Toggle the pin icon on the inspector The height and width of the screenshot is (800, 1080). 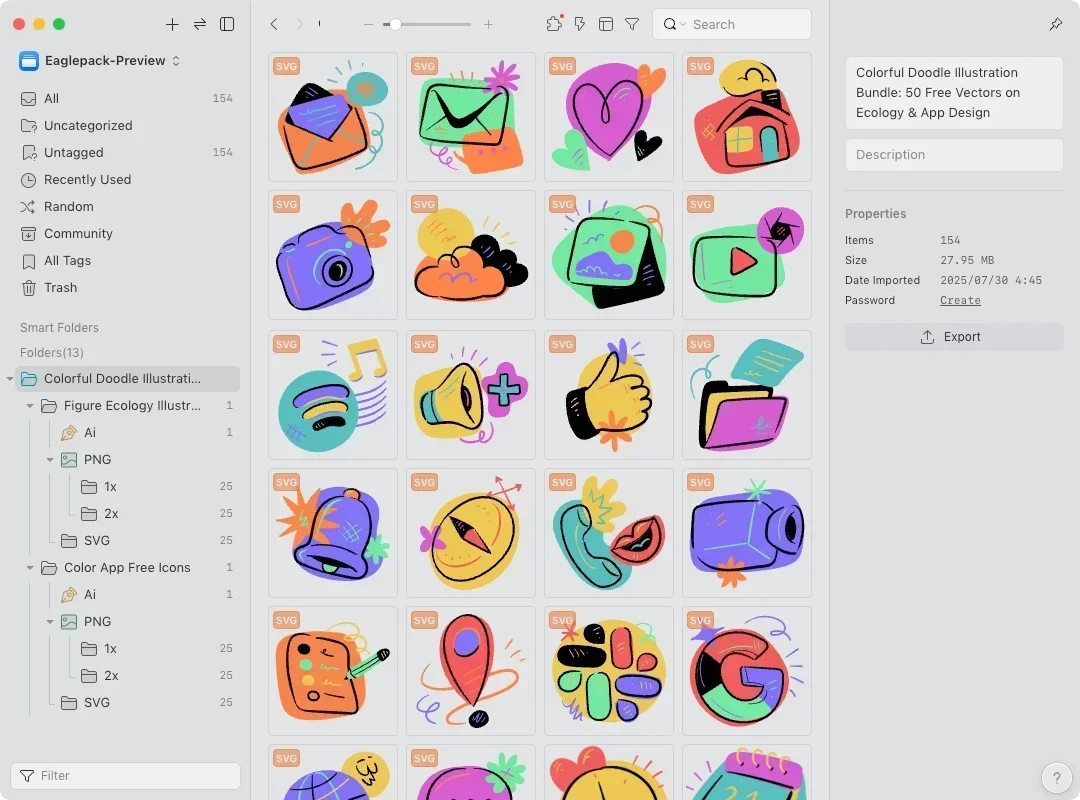point(1056,25)
